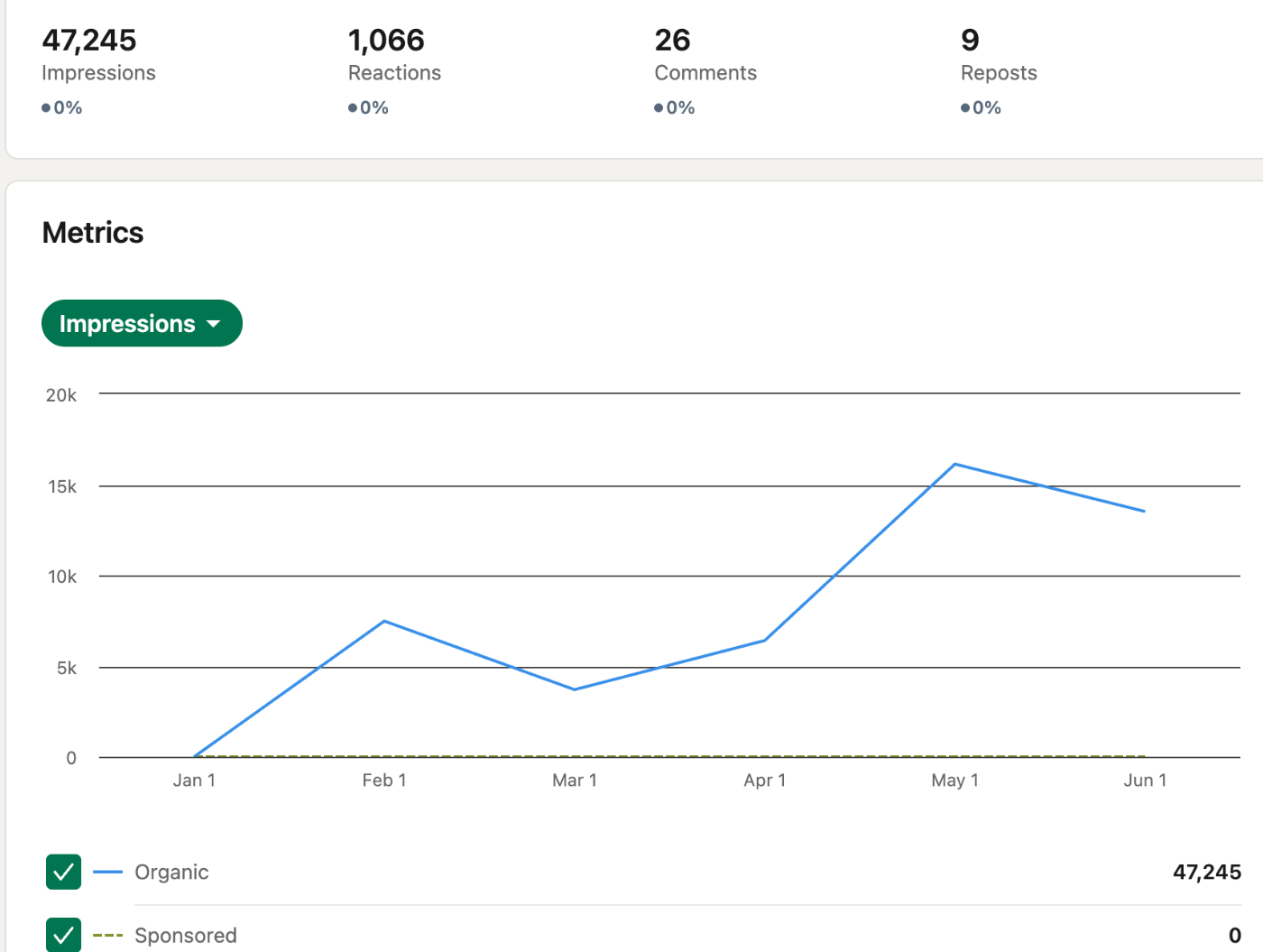Click the 0% change indicator under Impressions
Screen dimensions: 1263x952
tap(62, 107)
